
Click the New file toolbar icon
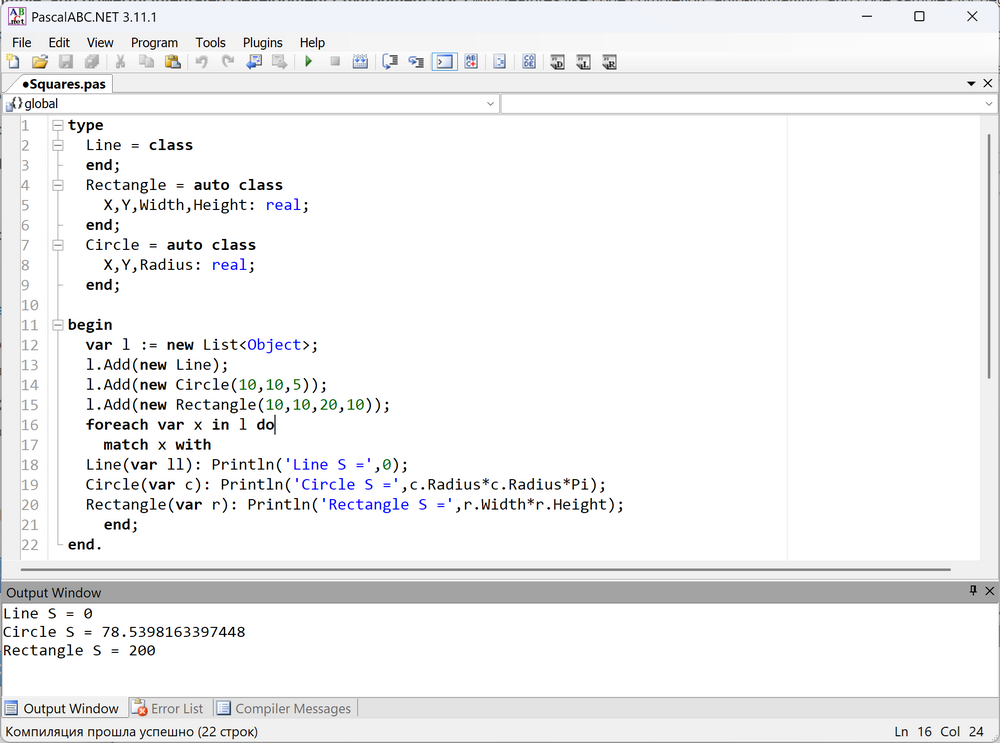tap(14, 62)
